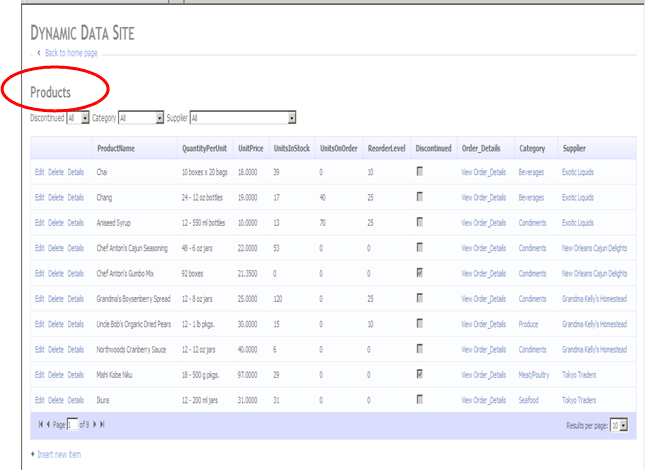Go to the next page arrow icon
Image resolution: width=645 pixels, height=470 pixels.
95,424
